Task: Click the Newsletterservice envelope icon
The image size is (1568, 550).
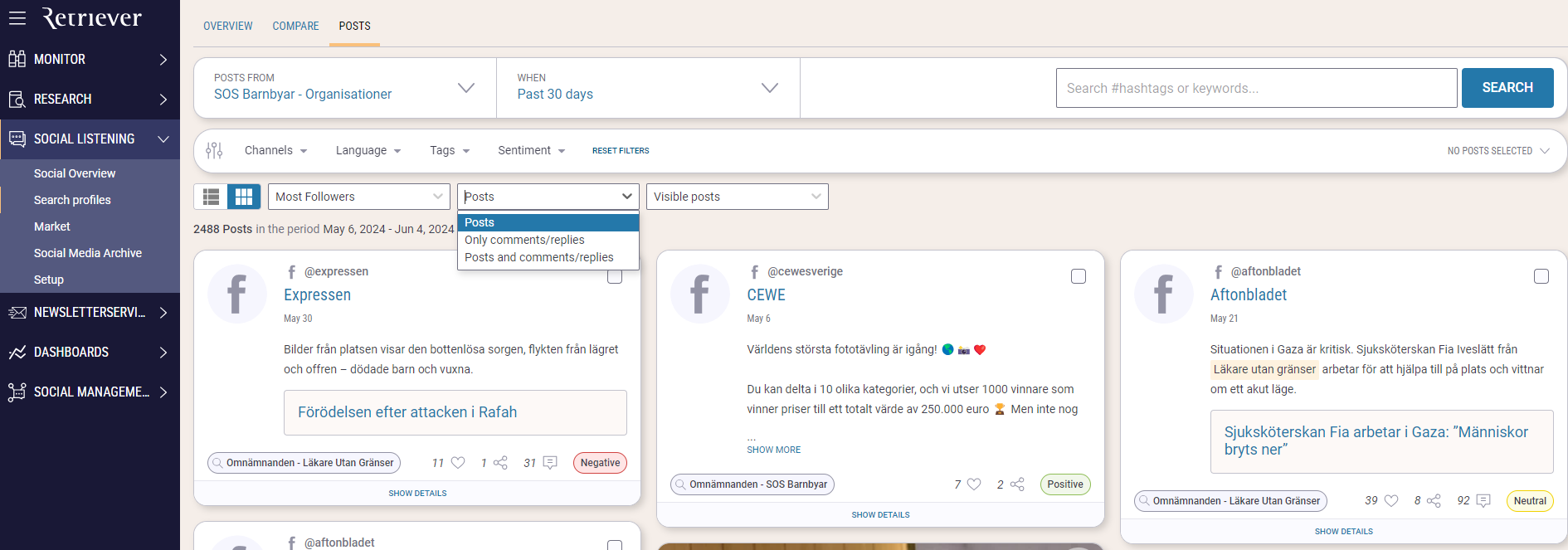Action: [17, 312]
